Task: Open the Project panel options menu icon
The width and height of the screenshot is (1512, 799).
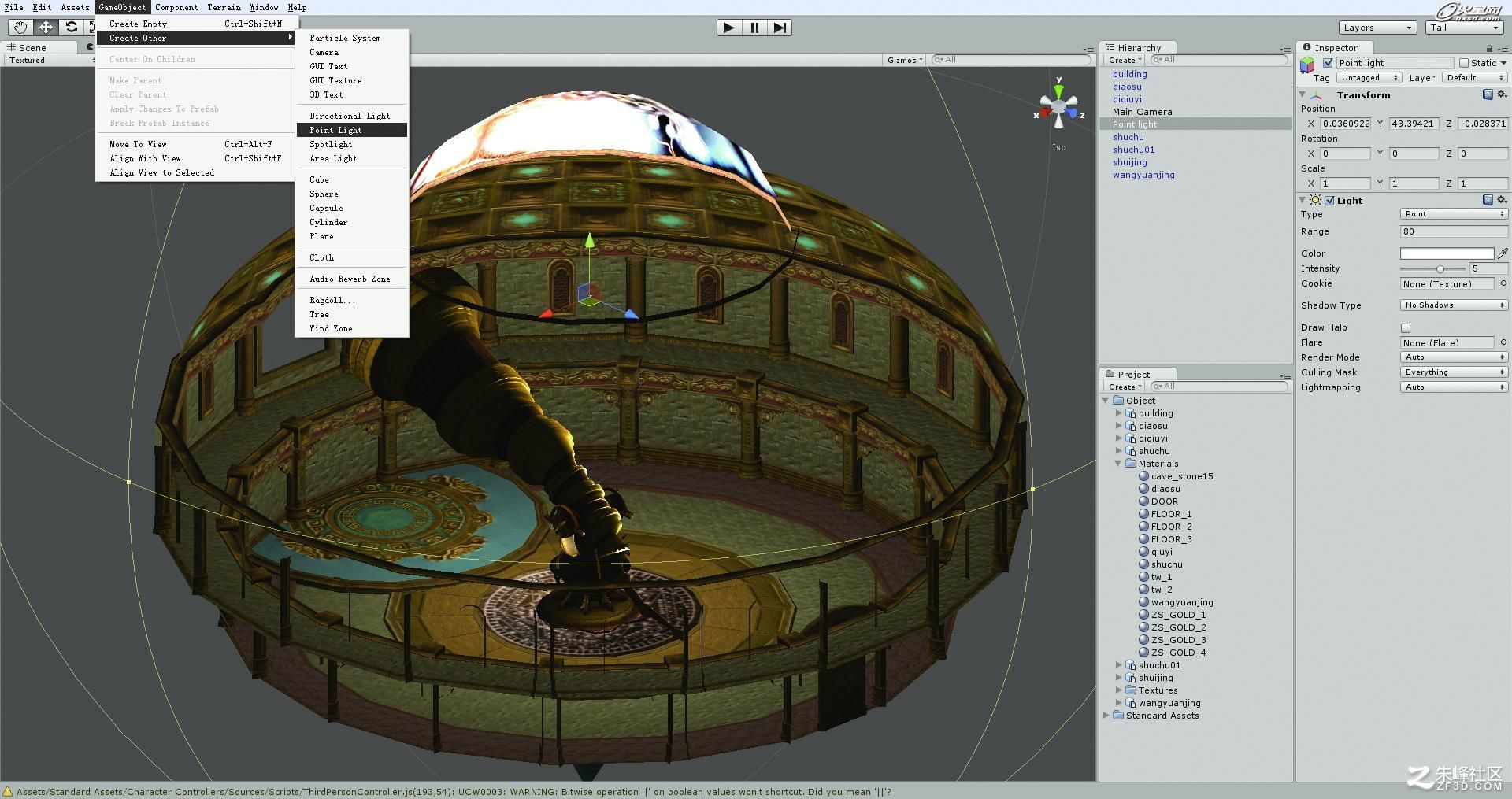Action: tap(1285, 376)
